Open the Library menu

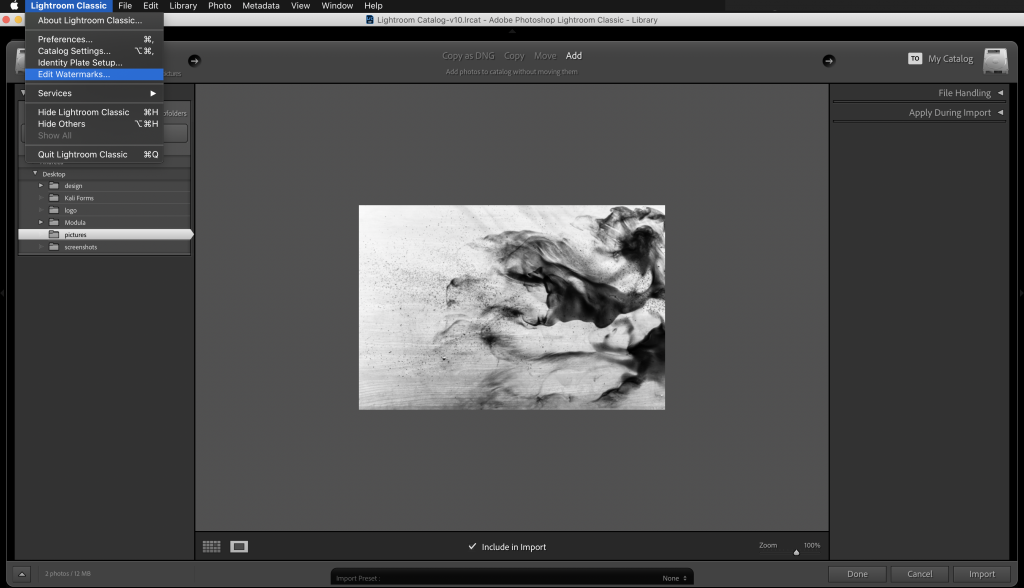pos(183,5)
